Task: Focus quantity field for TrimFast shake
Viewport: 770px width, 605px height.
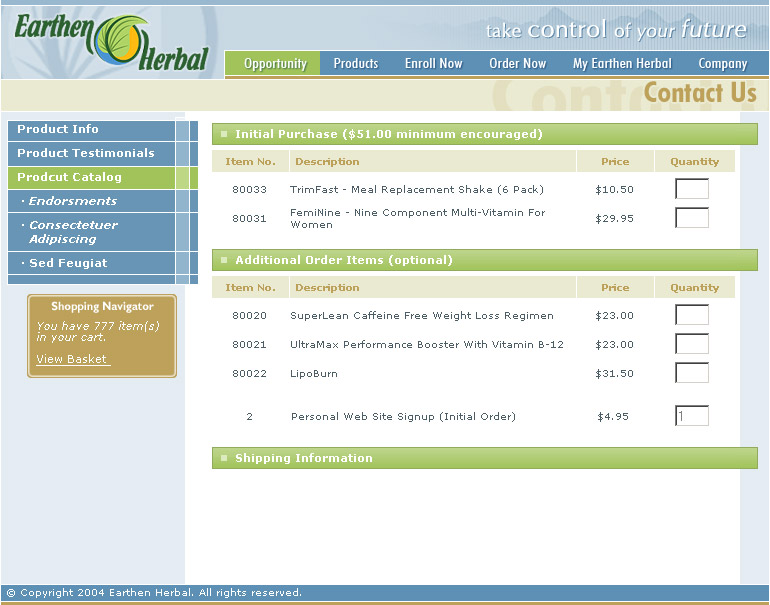Action: point(692,189)
